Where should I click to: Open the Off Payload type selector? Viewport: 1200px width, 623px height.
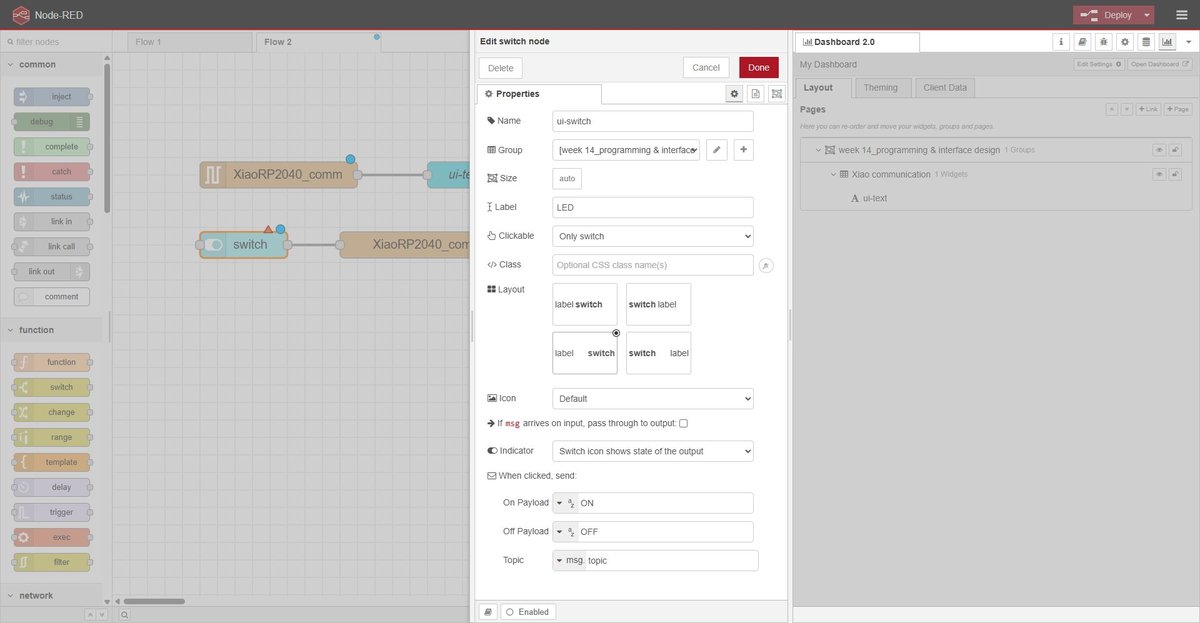pyautogui.click(x=565, y=532)
